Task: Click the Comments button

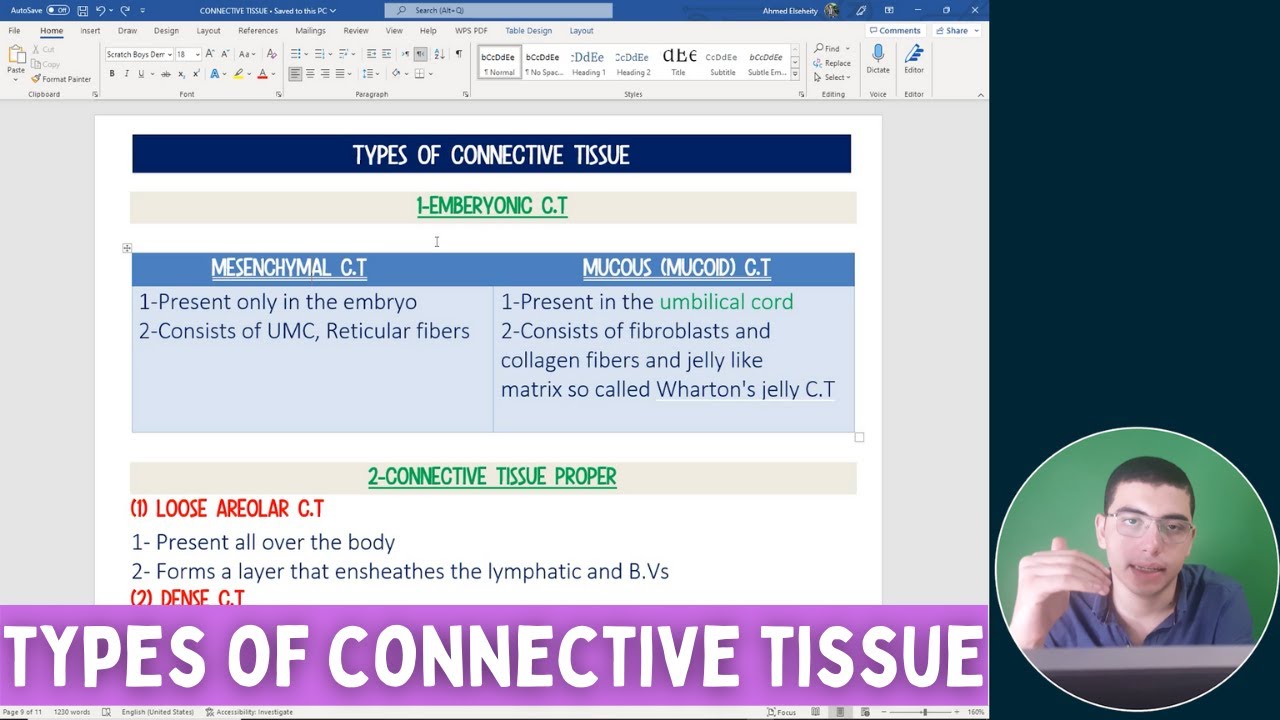Action: [x=895, y=31]
